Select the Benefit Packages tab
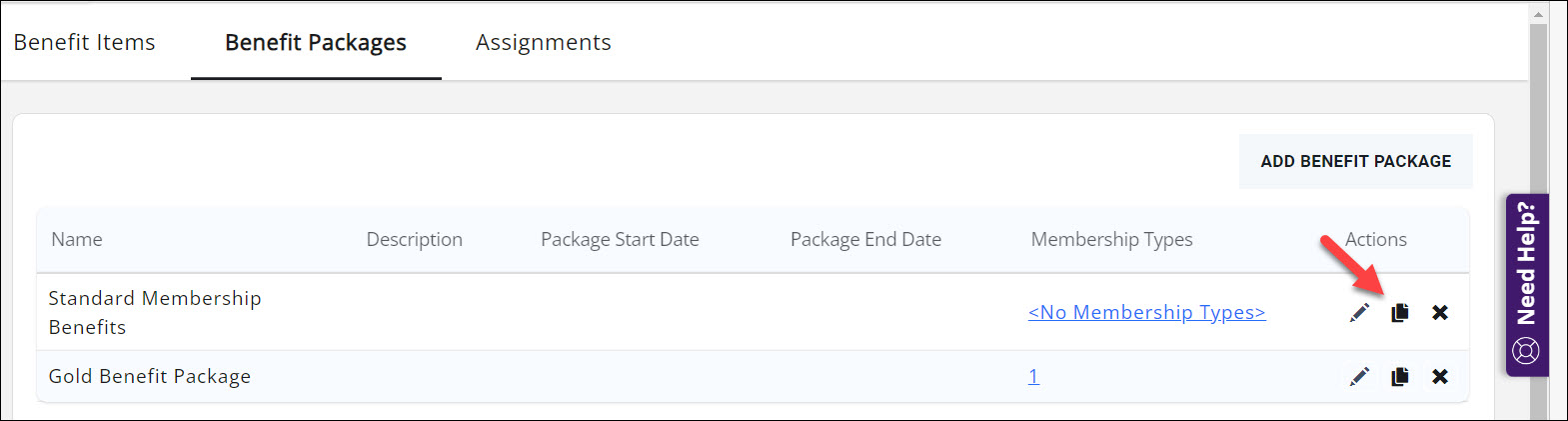This screenshot has height=421, width=1568. click(316, 42)
